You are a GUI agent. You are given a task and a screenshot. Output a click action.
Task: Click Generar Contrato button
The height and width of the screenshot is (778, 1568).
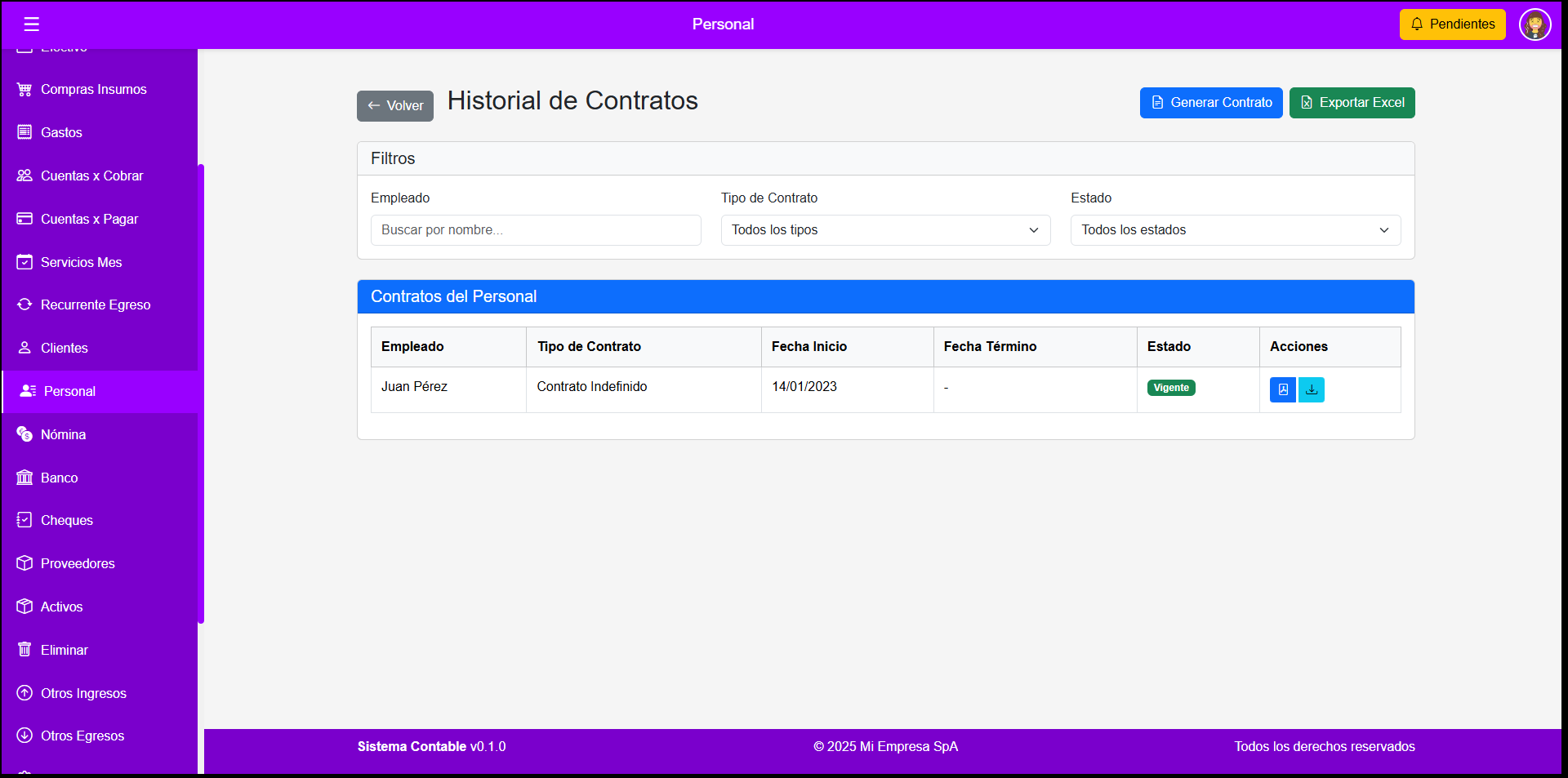[1211, 103]
